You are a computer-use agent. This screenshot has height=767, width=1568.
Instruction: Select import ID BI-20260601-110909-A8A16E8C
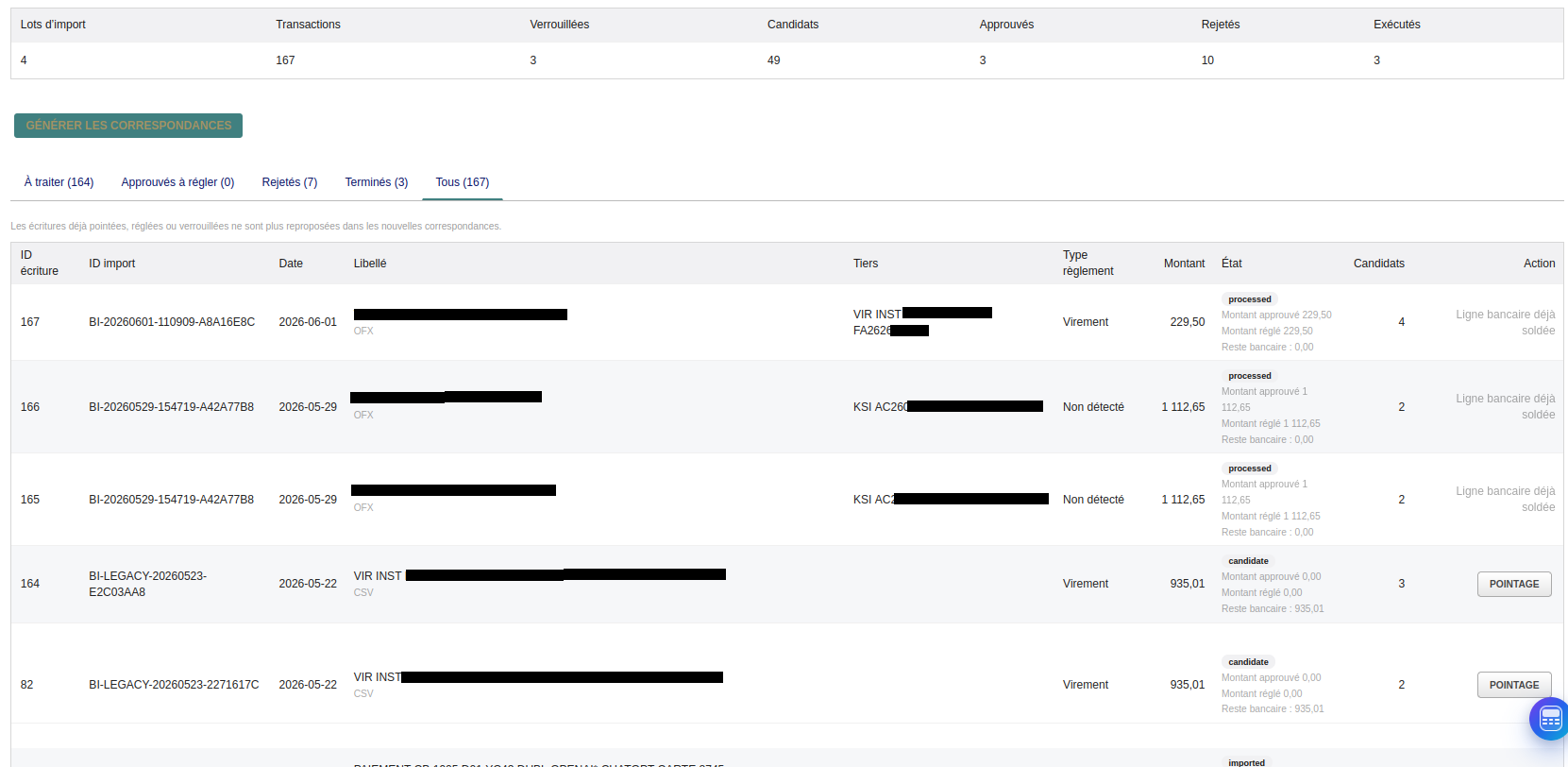(x=172, y=322)
